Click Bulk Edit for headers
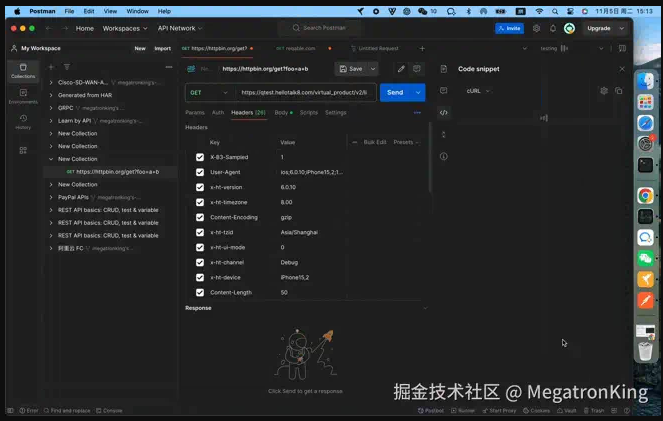Image resolution: width=663 pixels, height=421 pixels. 375,142
